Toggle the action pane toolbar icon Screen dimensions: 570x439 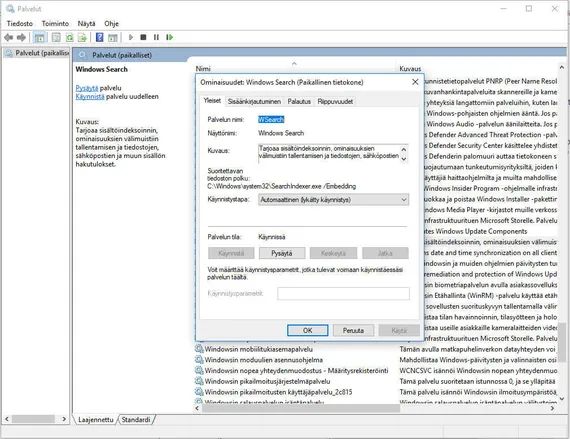[113, 37]
